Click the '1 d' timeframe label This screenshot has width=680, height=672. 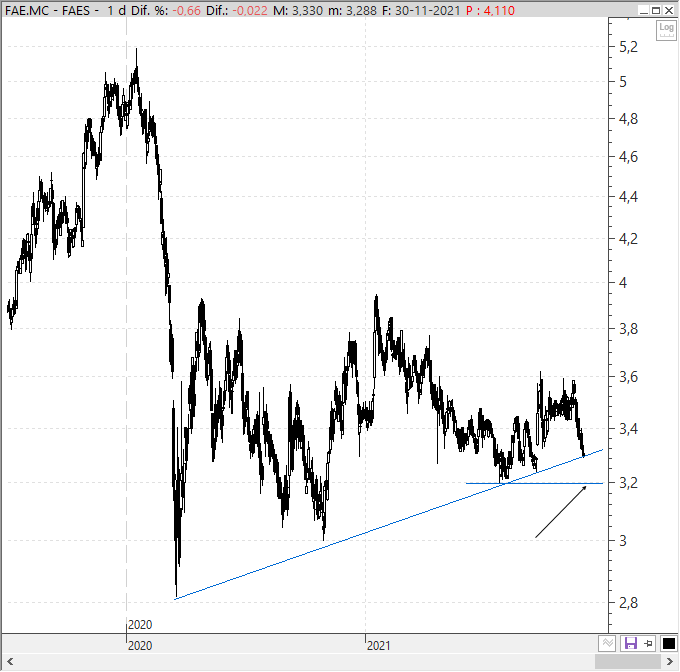point(116,10)
